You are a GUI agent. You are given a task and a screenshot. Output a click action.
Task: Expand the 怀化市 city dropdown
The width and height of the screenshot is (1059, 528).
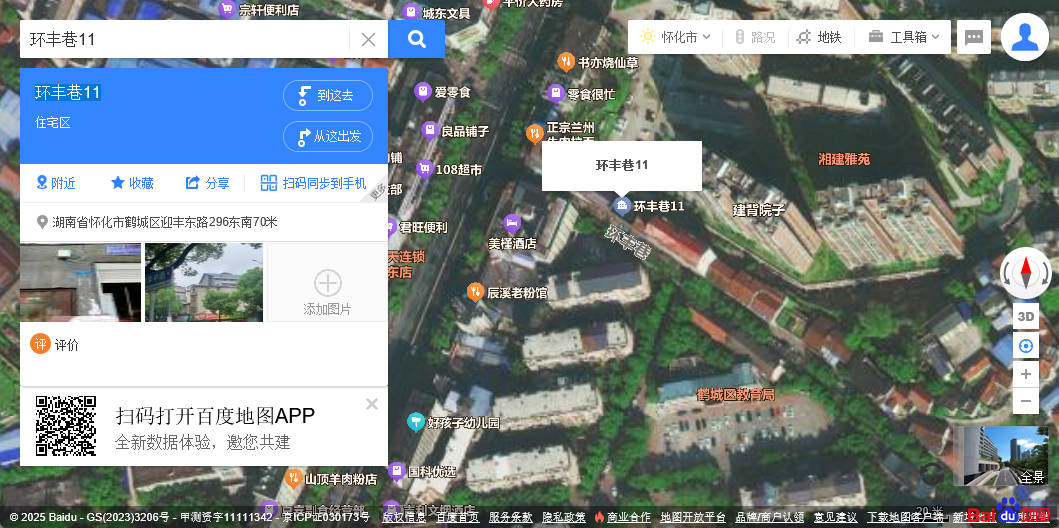pos(675,37)
